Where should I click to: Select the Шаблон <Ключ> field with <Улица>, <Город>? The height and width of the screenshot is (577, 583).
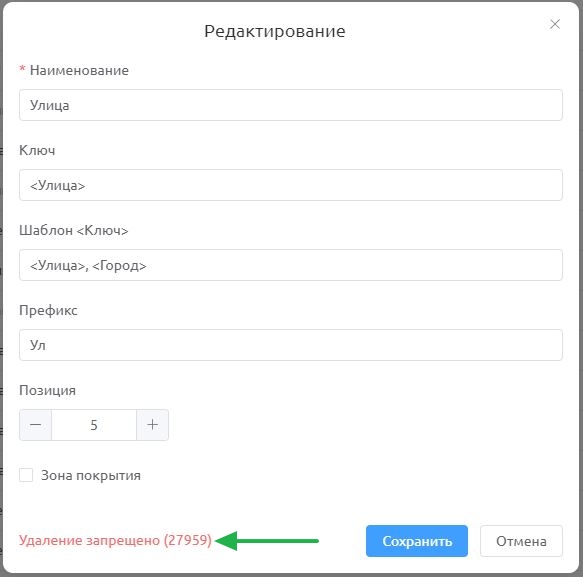[291, 265]
